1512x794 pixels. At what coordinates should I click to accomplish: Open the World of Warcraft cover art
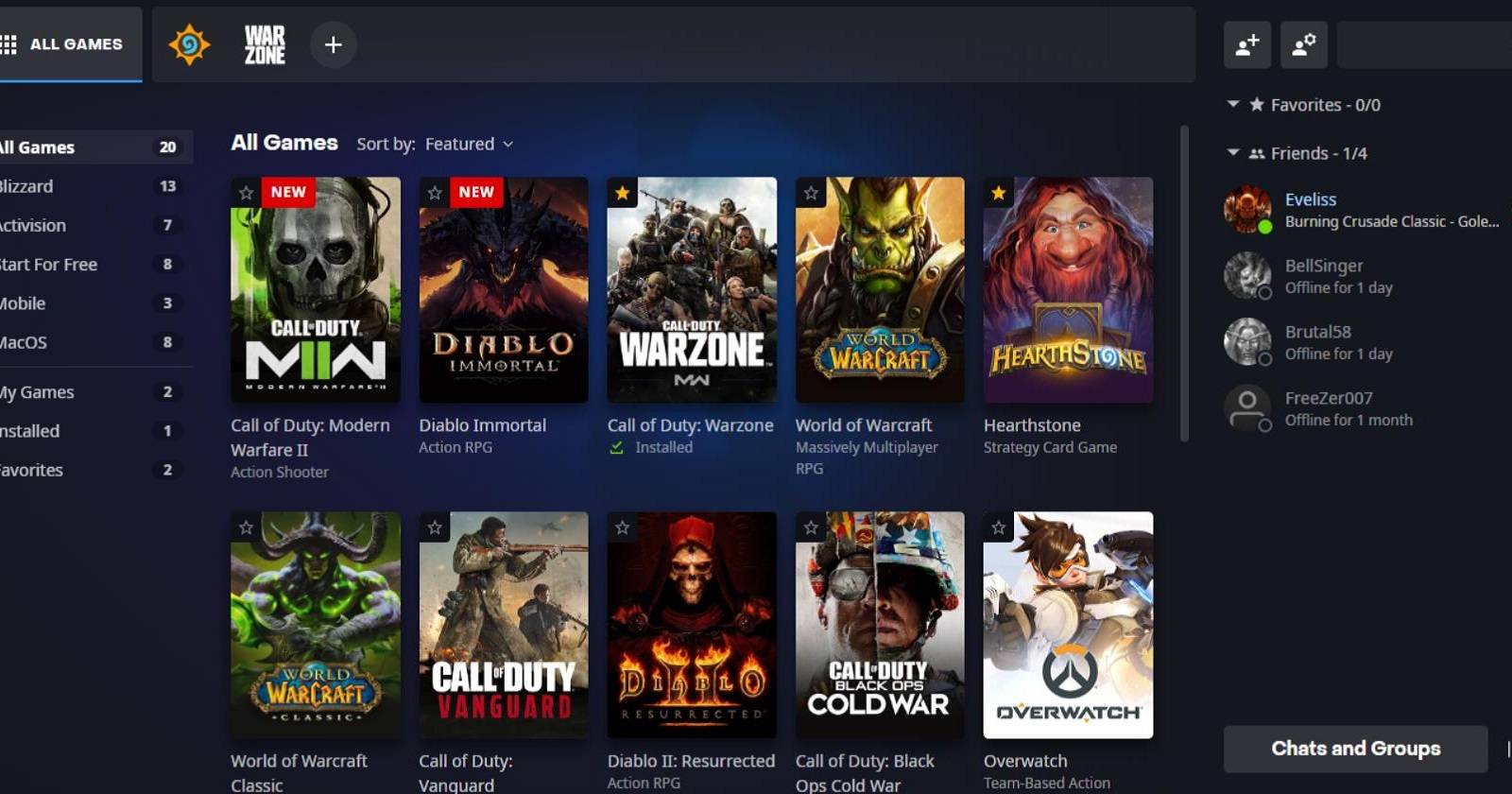[x=880, y=290]
